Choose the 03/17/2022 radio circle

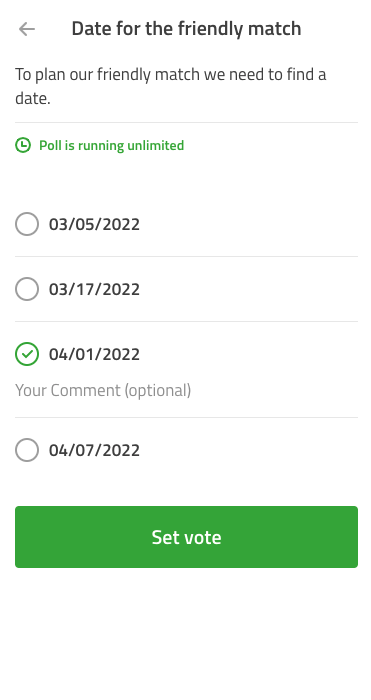[27, 289]
